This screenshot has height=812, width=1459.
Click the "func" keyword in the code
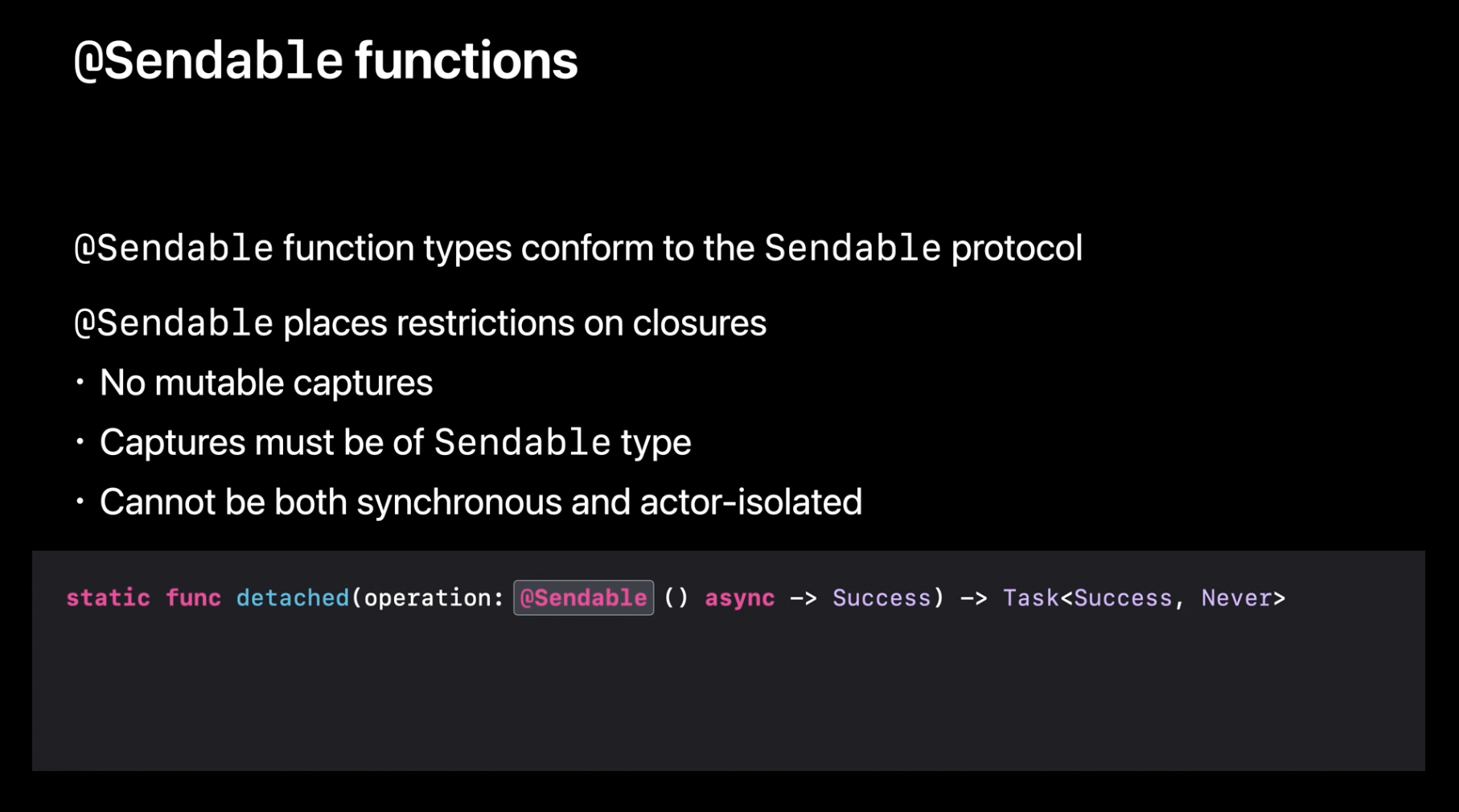coord(193,598)
